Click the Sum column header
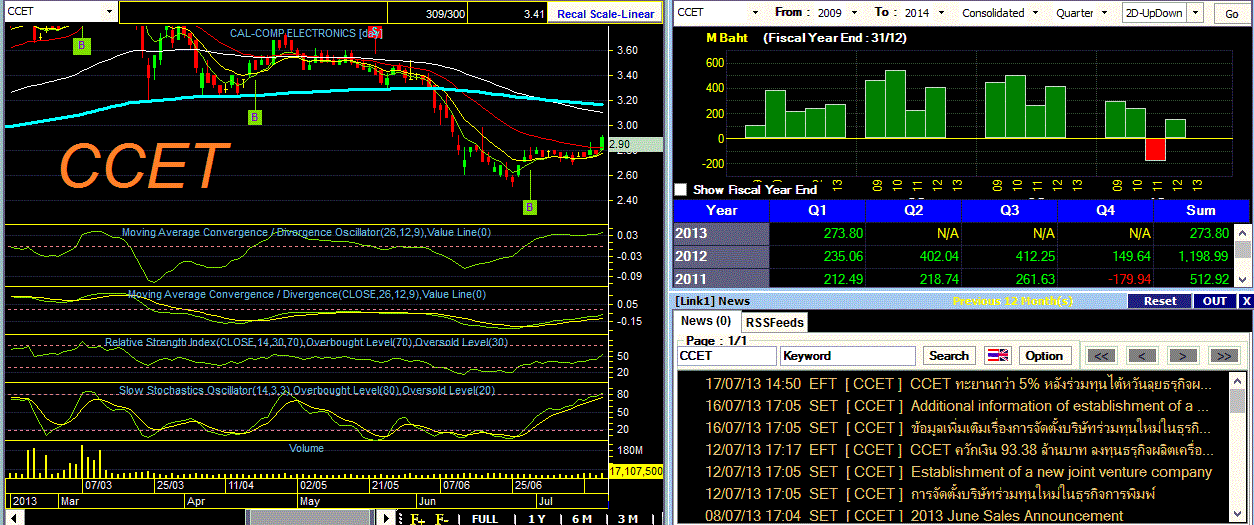The height and width of the screenshot is (525, 1254). click(1200, 210)
